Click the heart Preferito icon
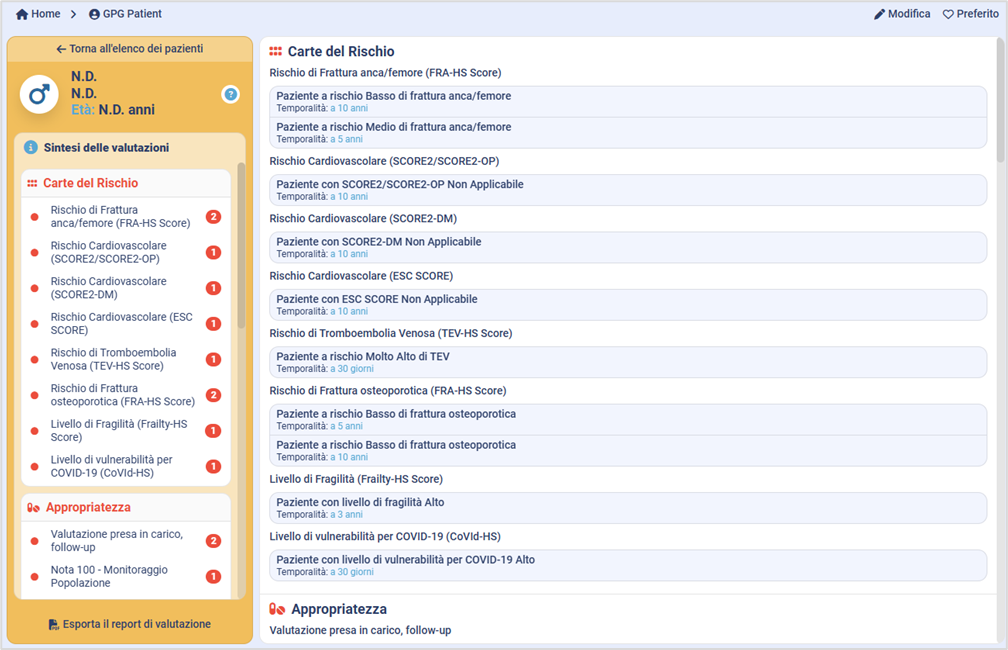The image size is (1008, 650). click(x=948, y=14)
